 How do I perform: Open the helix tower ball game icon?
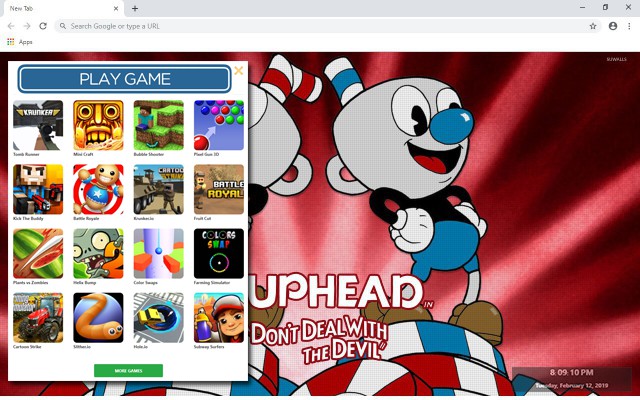(159, 253)
